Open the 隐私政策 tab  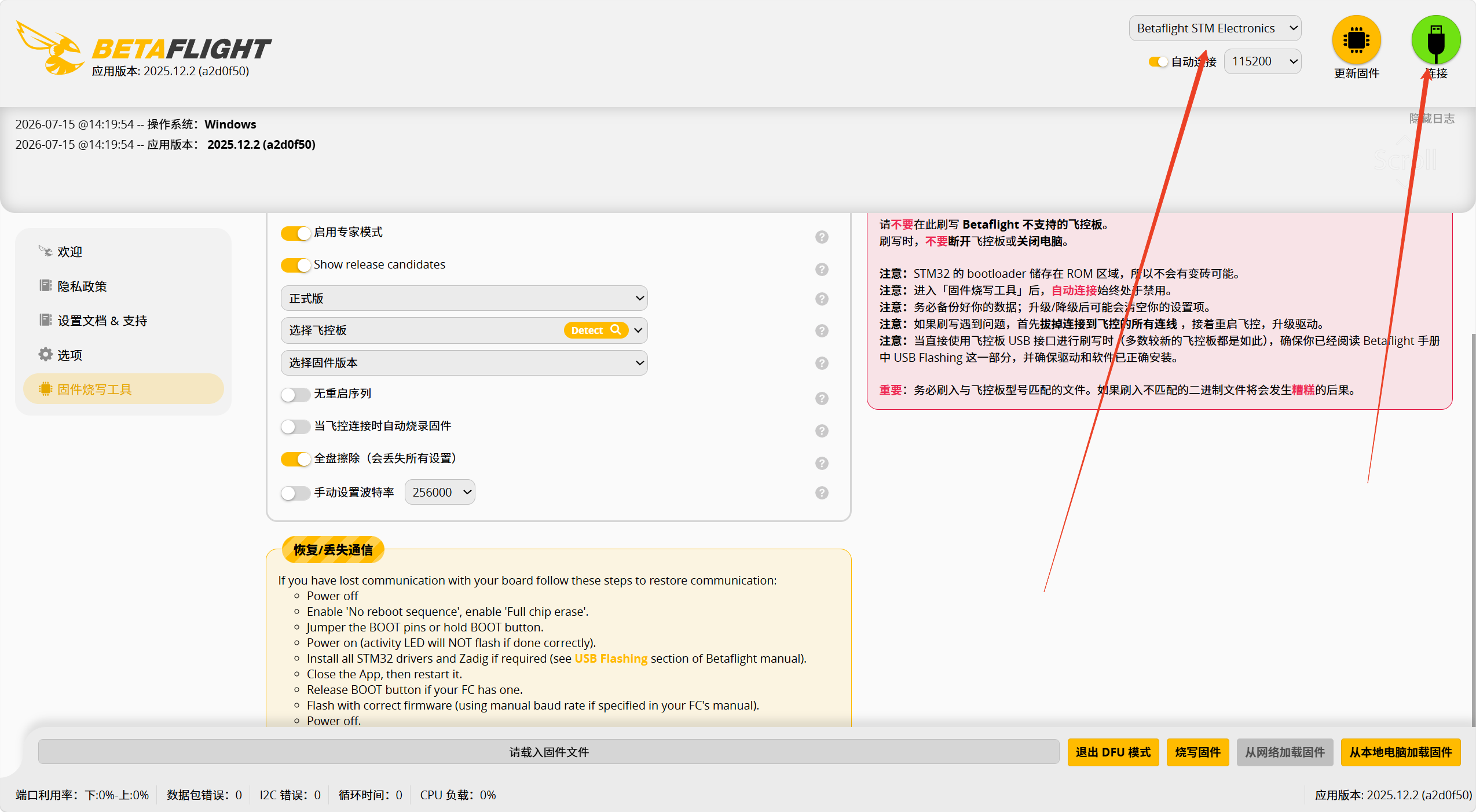coord(123,286)
